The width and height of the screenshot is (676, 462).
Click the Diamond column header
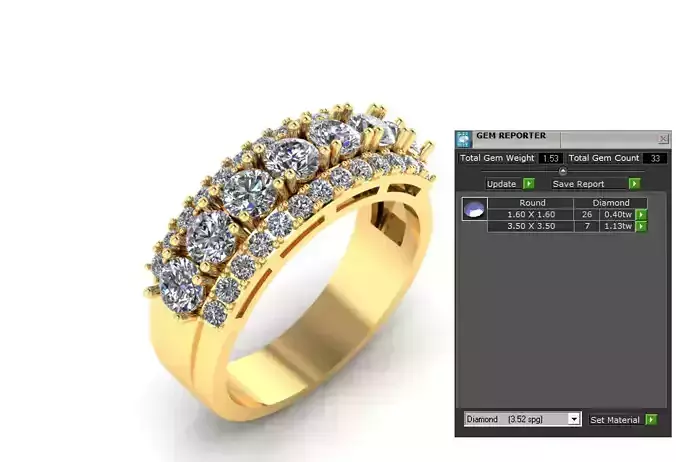click(x=610, y=203)
